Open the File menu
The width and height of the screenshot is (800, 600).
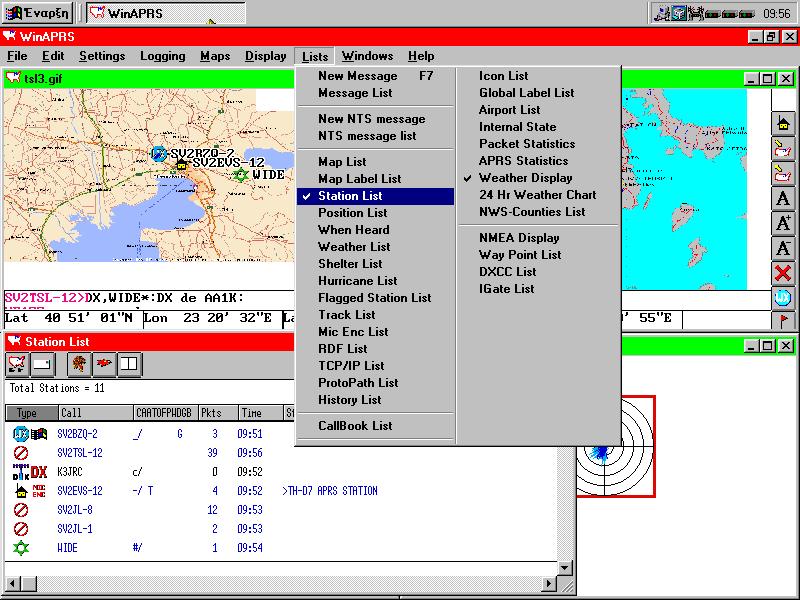point(17,56)
